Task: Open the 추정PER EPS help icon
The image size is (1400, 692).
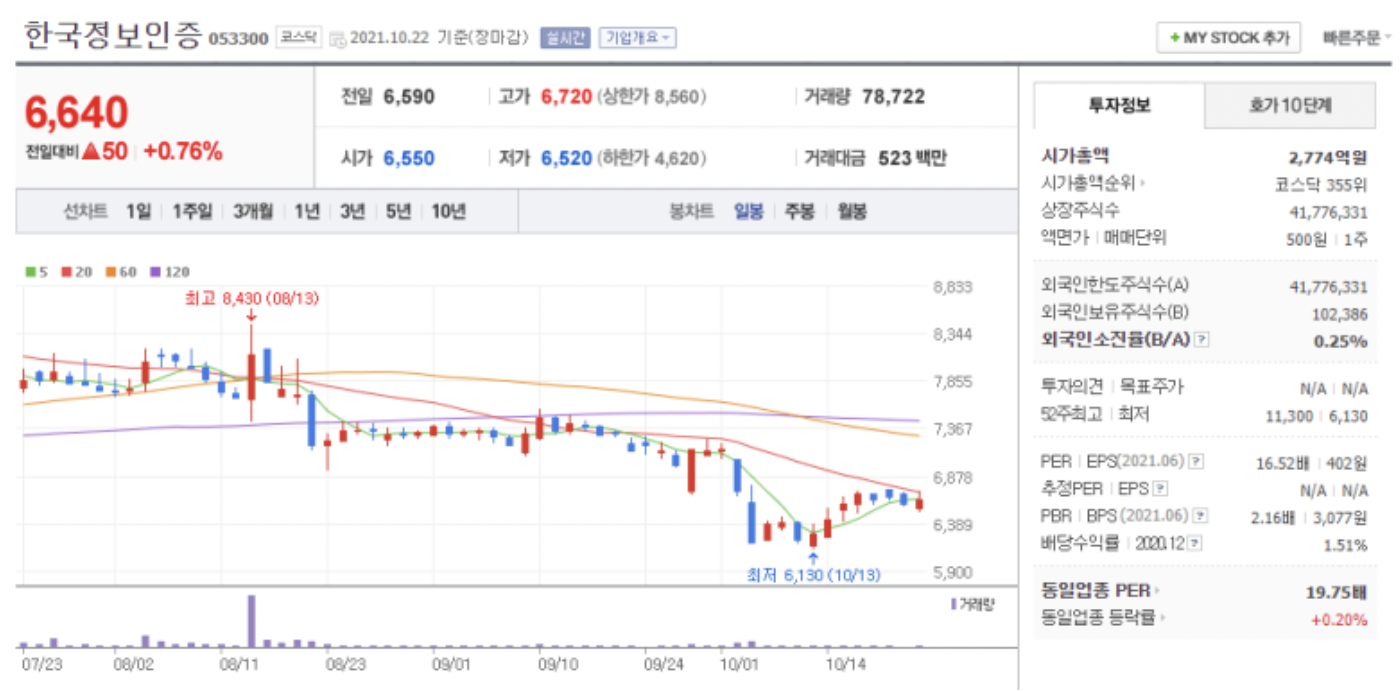Action: (x=1160, y=489)
